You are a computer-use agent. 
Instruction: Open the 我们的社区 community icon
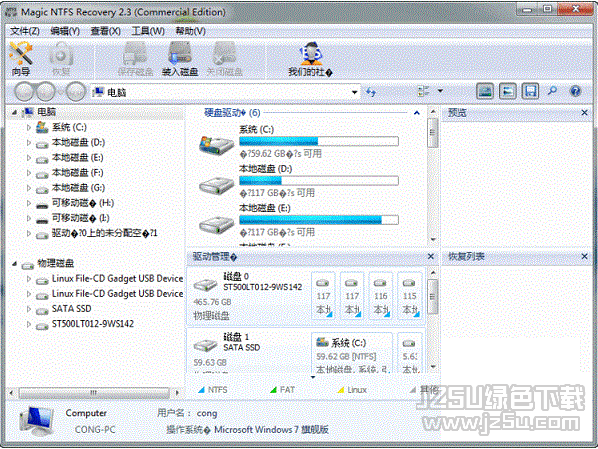(310, 59)
